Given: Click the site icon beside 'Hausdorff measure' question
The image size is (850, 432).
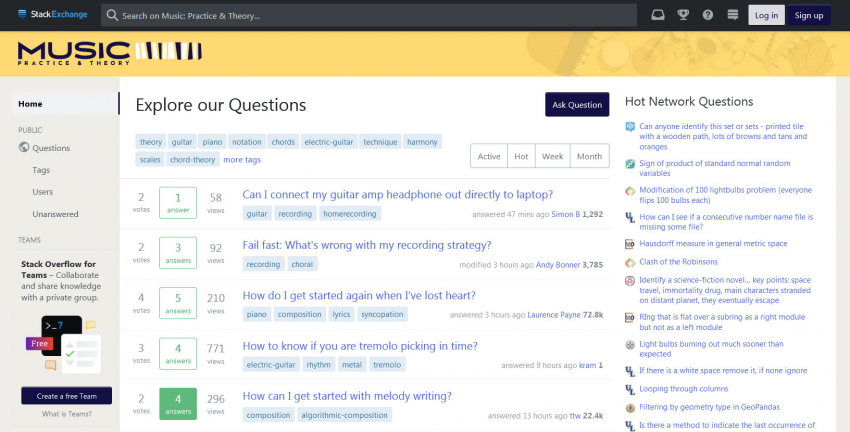Looking at the screenshot, I should pos(630,244).
